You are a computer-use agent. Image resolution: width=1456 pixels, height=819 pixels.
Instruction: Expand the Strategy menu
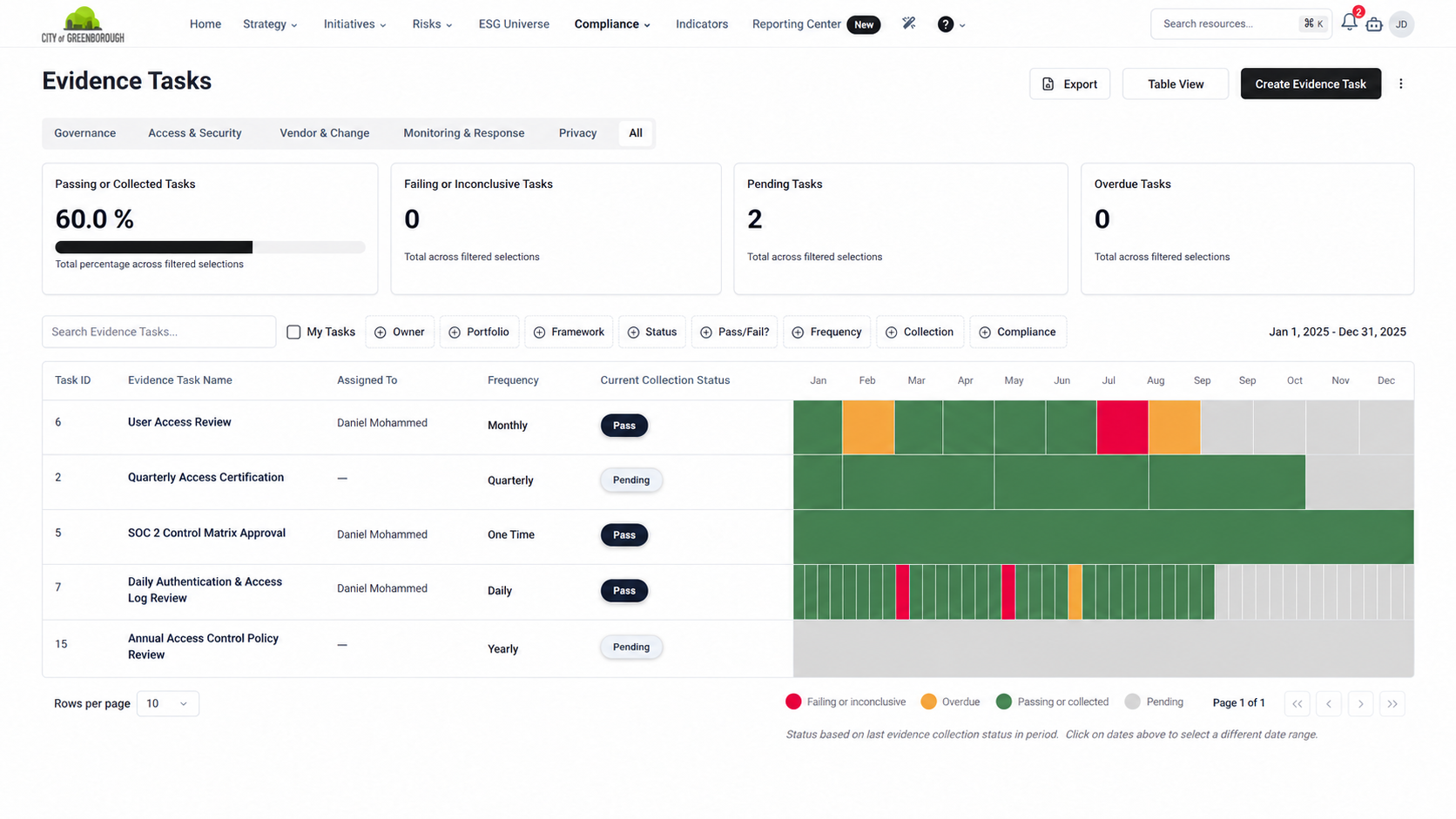[x=270, y=24]
